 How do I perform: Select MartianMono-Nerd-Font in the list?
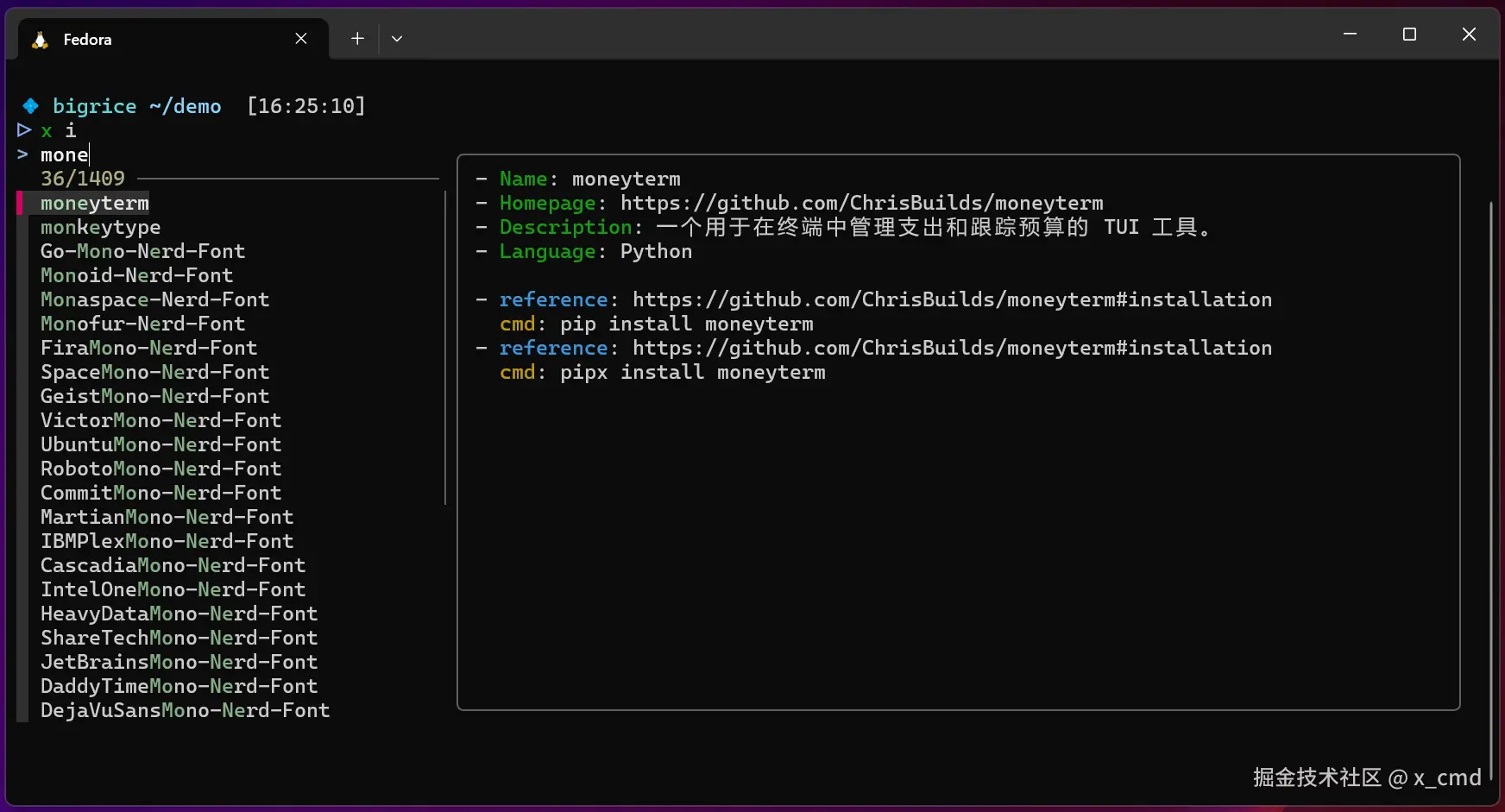click(x=167, y=518)
